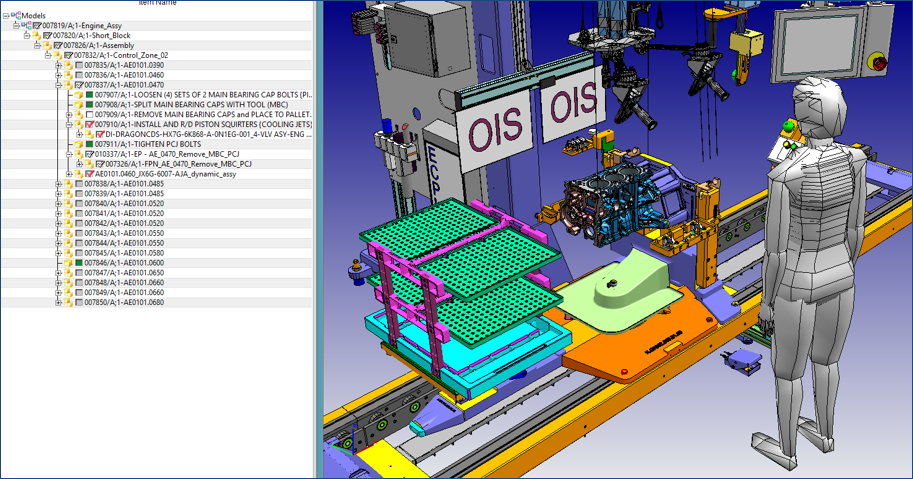Click assembly icon beside 007832 Control_Zone_02
913x479 pixels.
pyautogui.click(x=58, y=55)
